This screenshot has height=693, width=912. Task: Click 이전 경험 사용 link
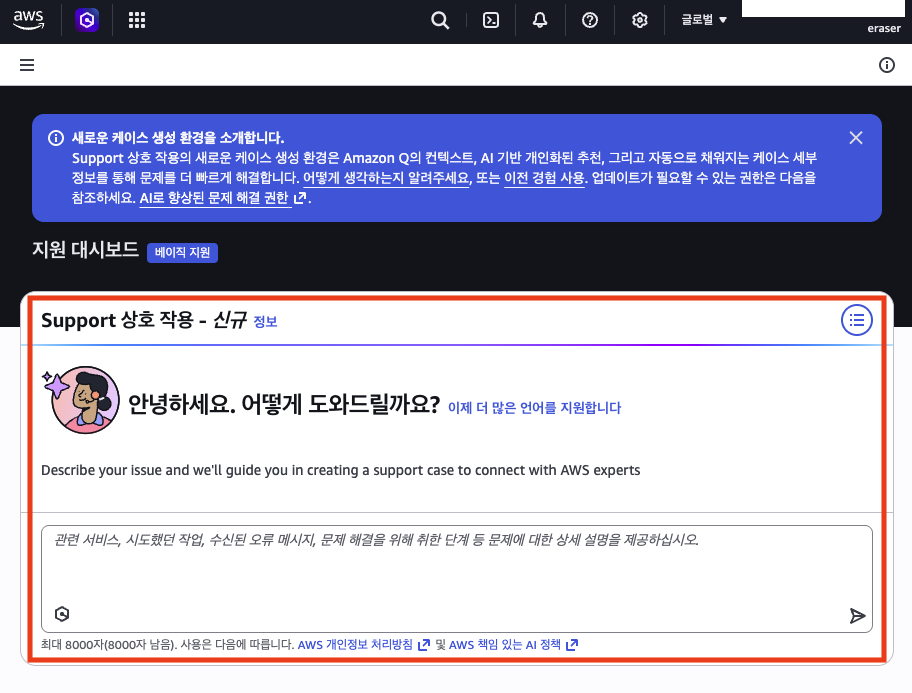544,178
